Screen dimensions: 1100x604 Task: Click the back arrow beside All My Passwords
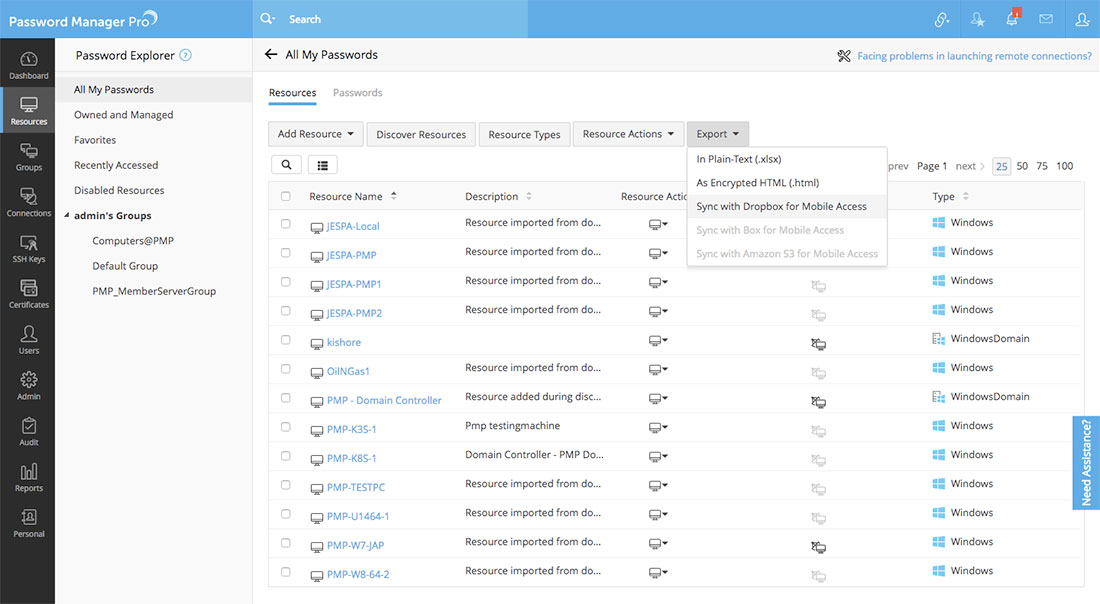[x=271, y=55]
